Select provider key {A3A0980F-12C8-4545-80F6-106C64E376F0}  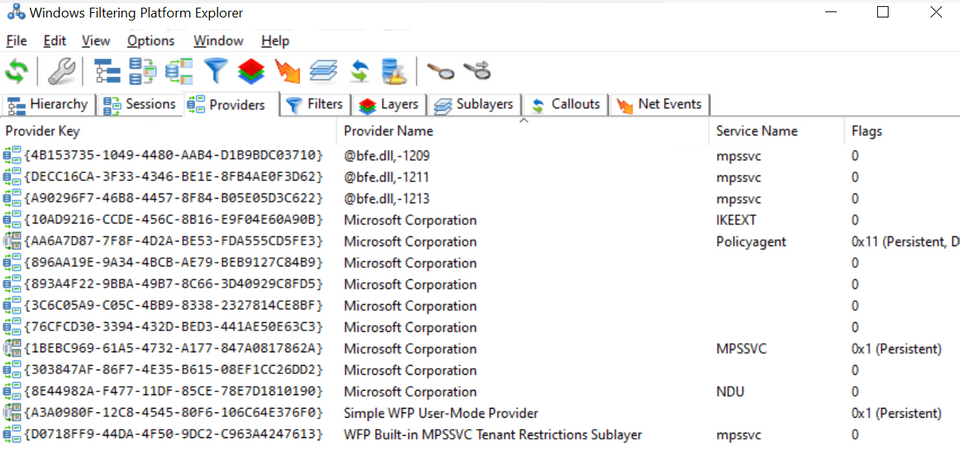(x=173, y=413)
